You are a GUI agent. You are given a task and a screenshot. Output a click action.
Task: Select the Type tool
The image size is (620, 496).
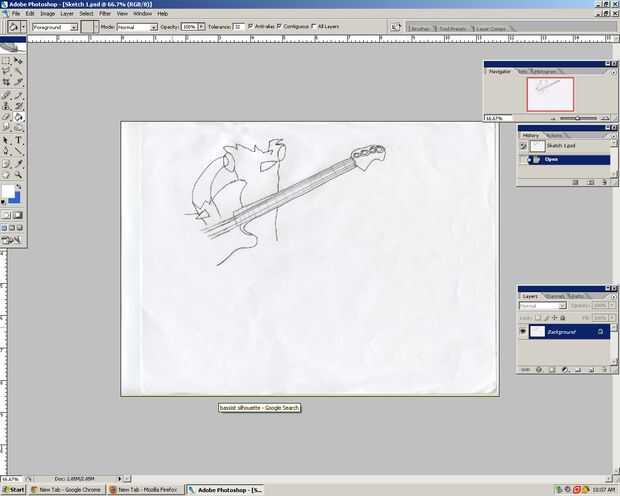pyautogui.click(x=18, y=140)
